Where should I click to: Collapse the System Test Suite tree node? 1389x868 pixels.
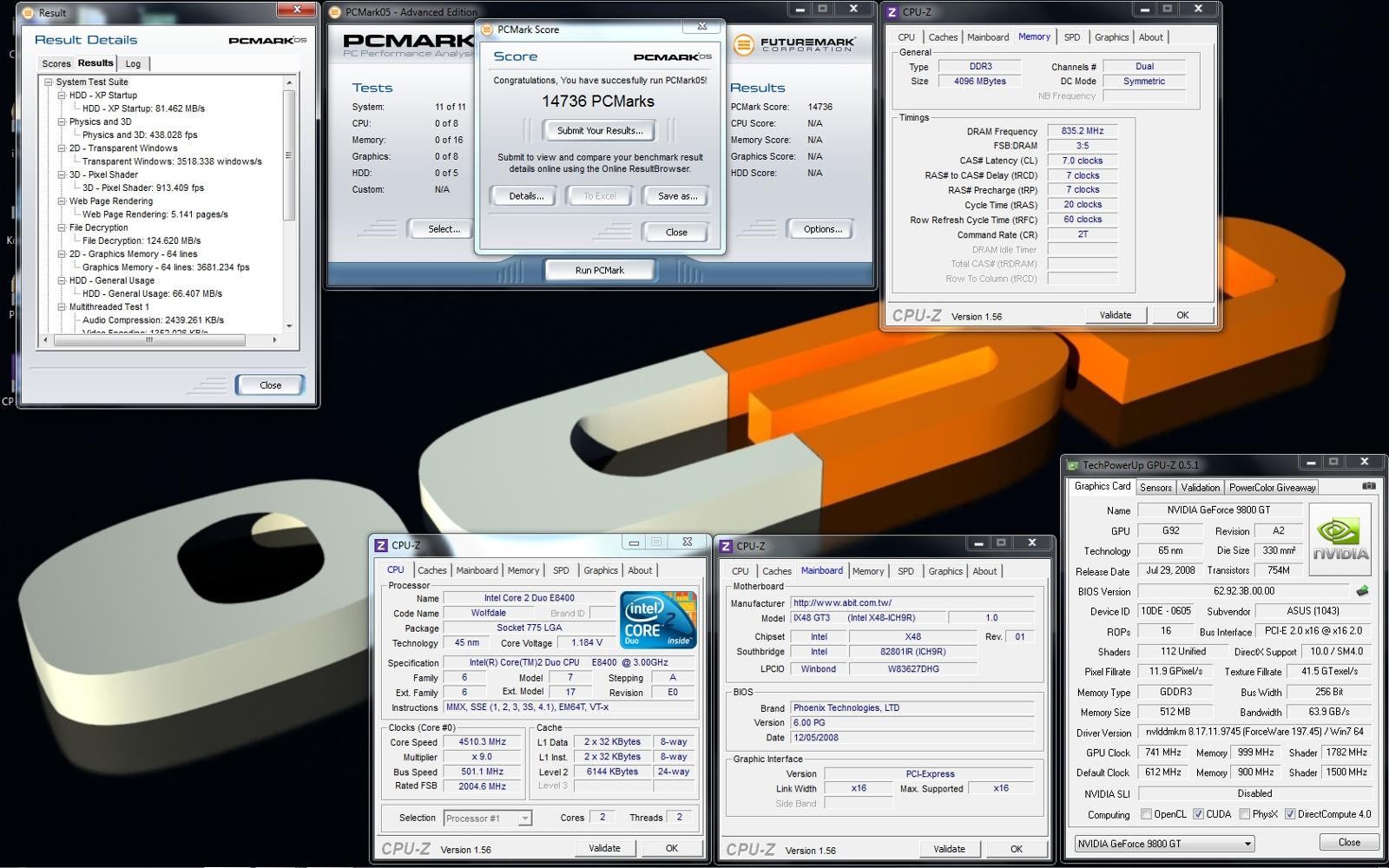coord(49,82)
